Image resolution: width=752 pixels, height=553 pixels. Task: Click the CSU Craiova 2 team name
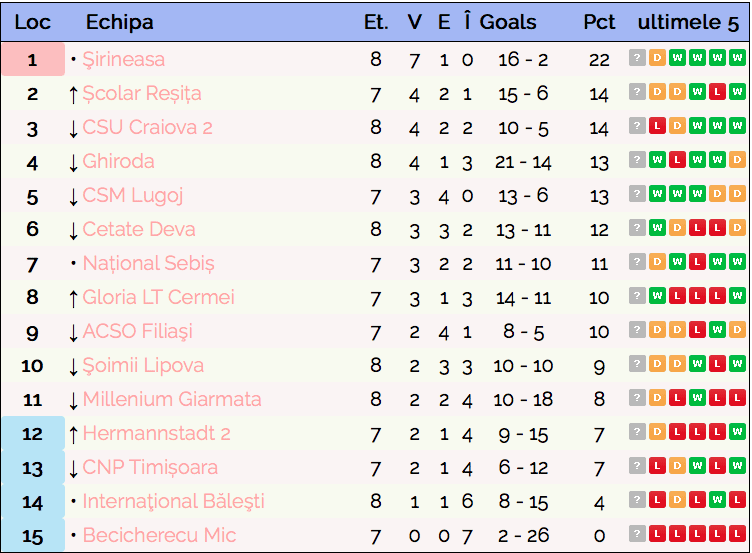click(147, 128)
